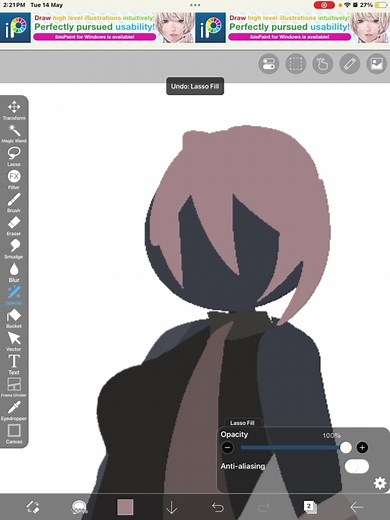390x520 pixels.
Task: Select the Text tool
Action: point(14,364)
